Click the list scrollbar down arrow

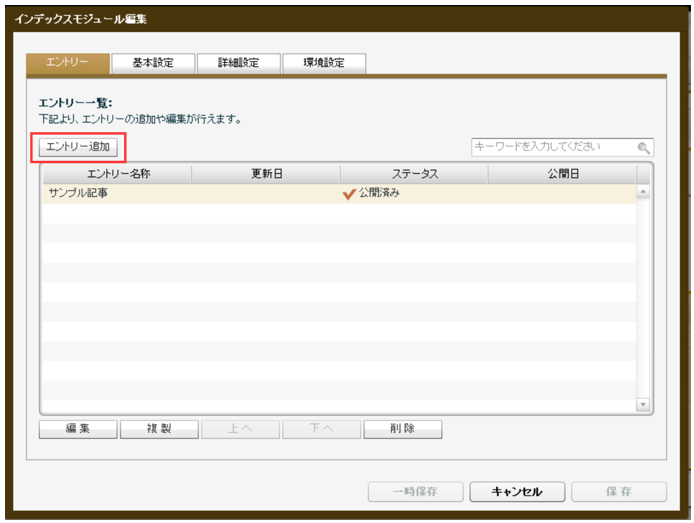point(643,404)
